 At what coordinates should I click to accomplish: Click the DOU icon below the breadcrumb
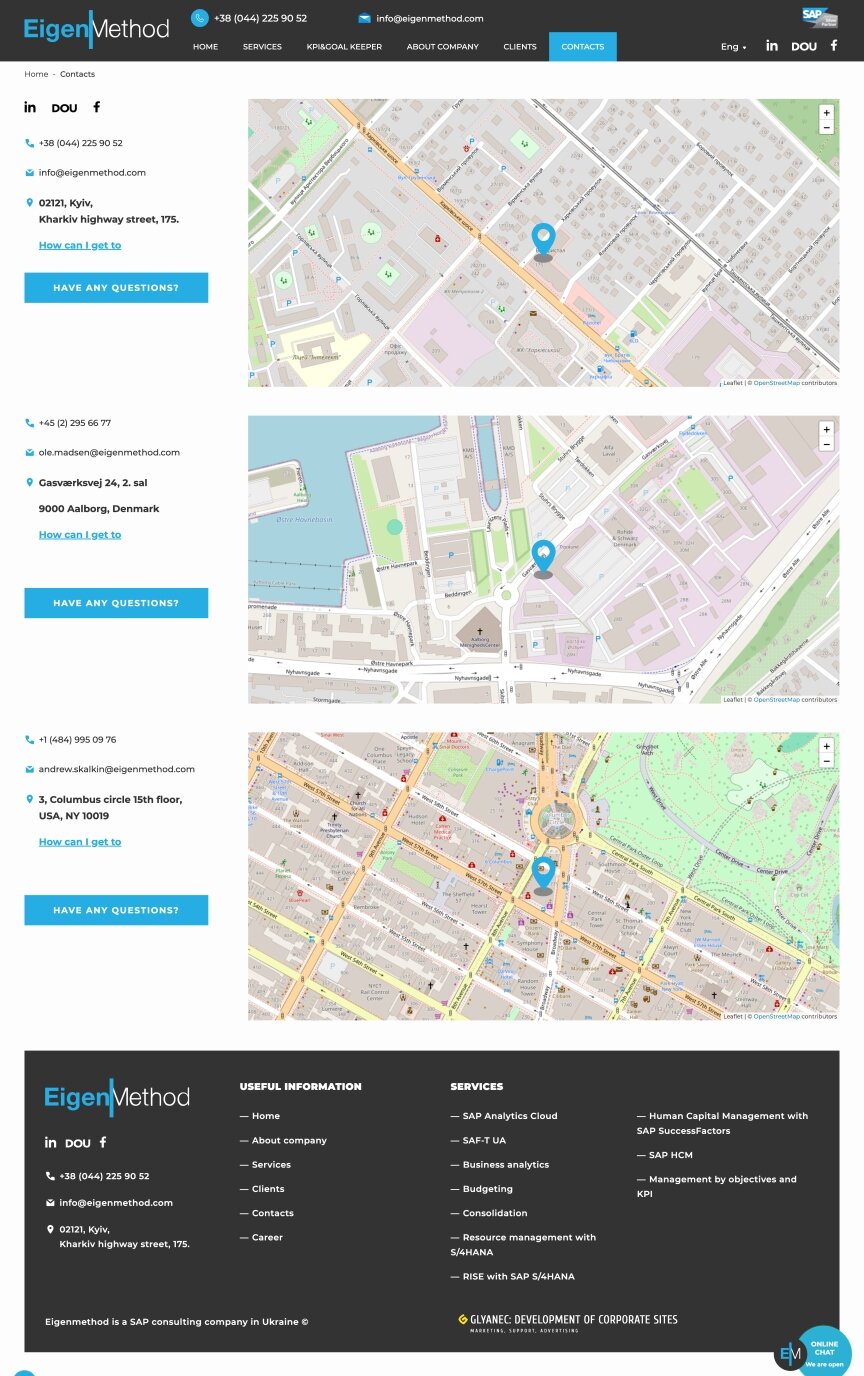click(x=64, y=108)
